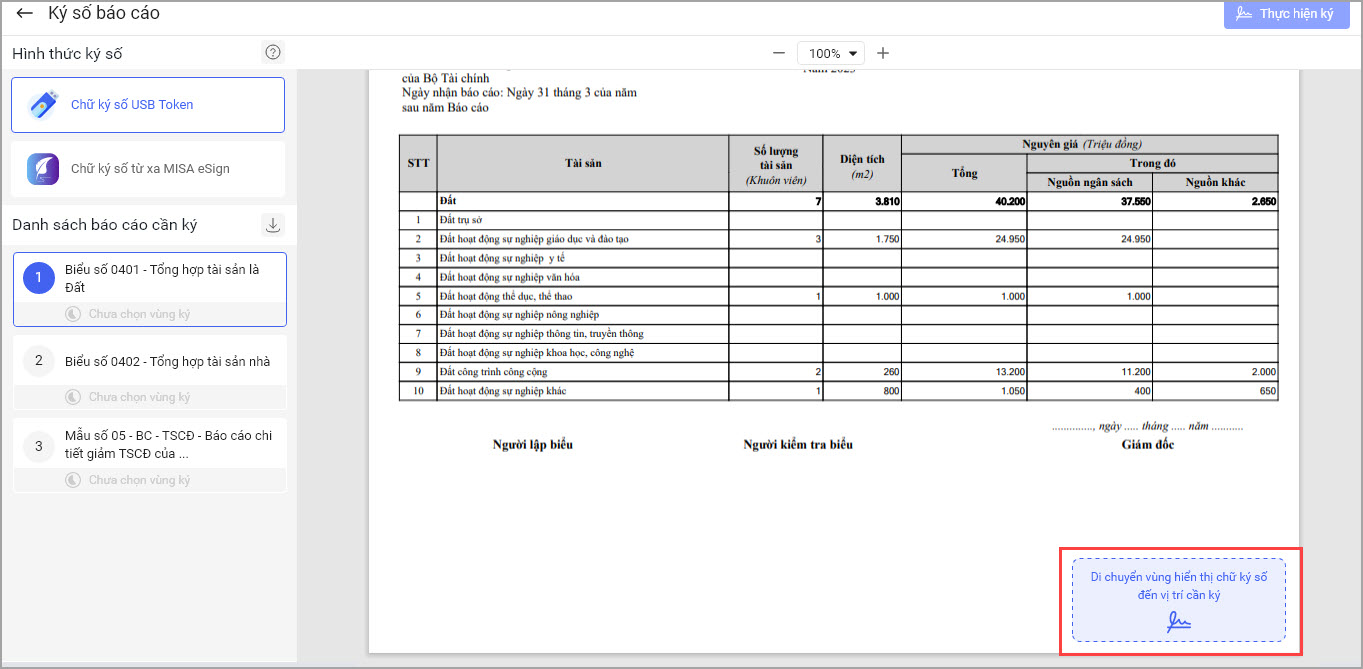Click the Nguyên giá header cell

(1090, 144)
